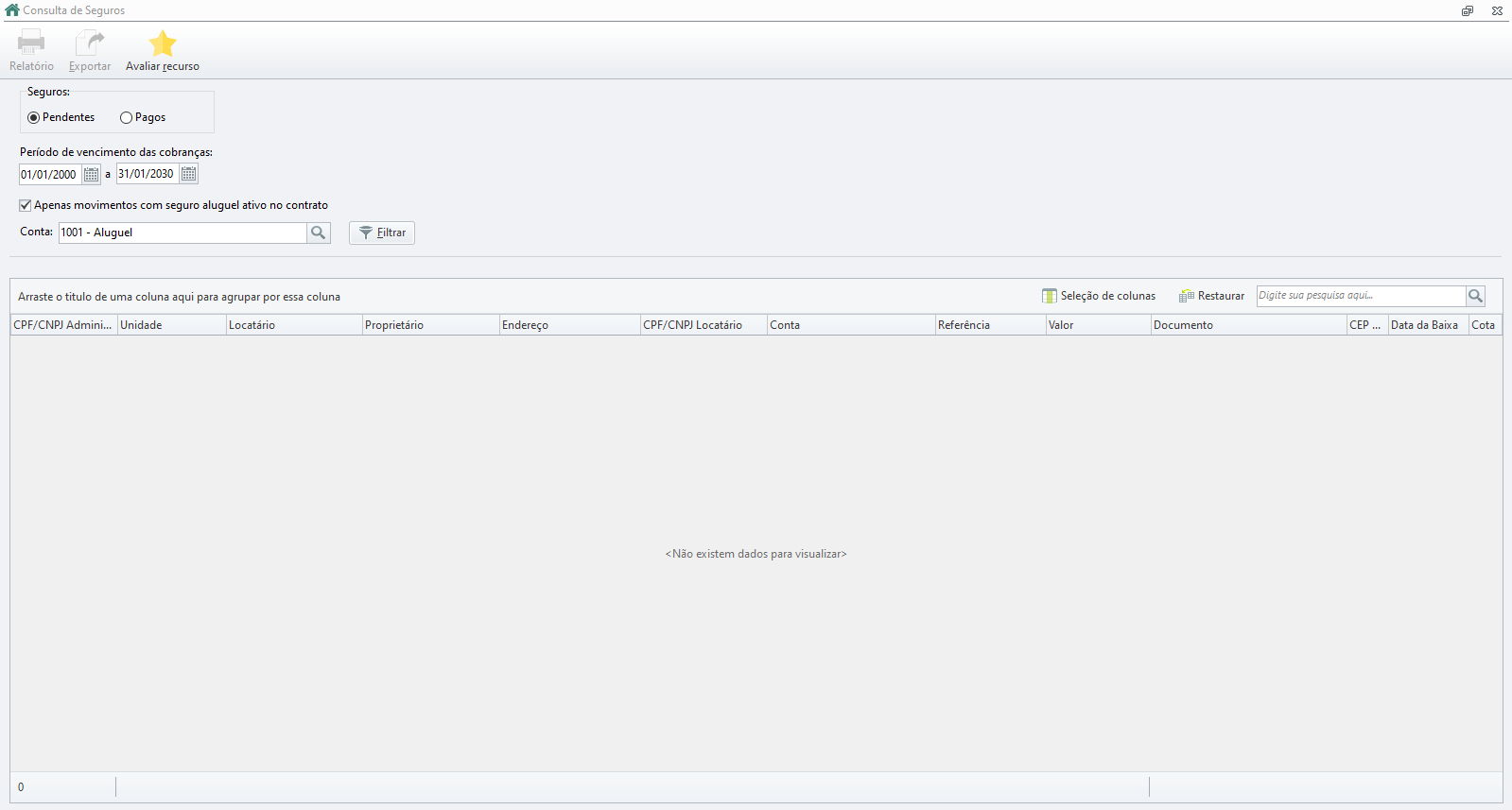Open calendar for end date 31/01/2030
Screen dimensions: 1512x810
coord(189,174)
